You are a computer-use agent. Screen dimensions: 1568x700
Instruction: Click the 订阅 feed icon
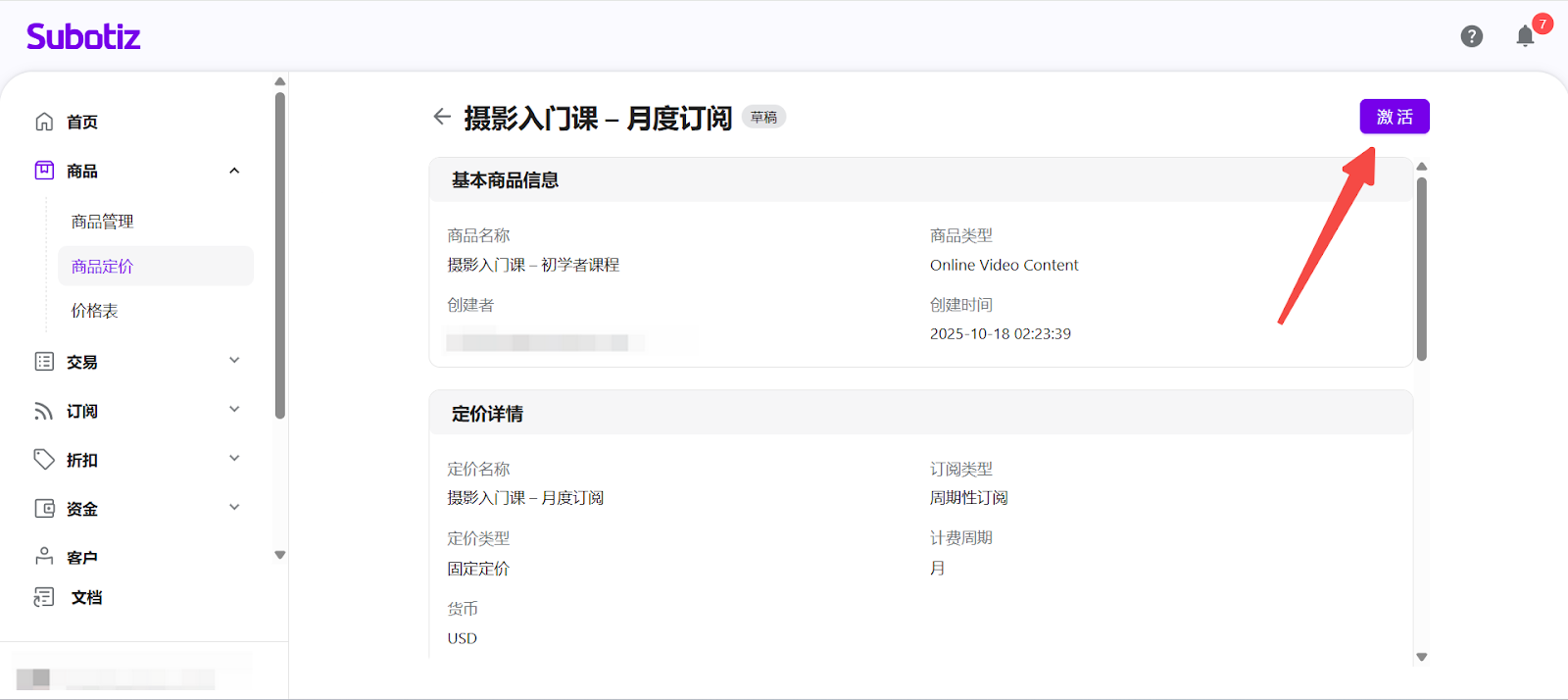[x=44, y=411]
